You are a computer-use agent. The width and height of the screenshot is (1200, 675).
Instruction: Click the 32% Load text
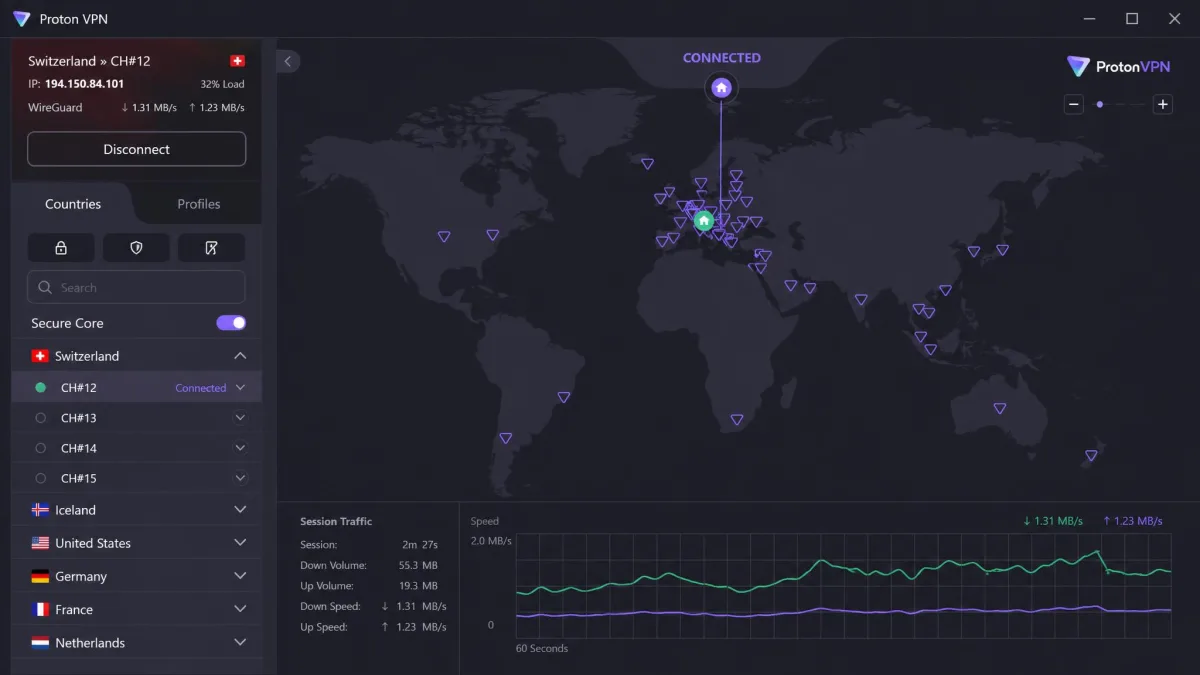click(222, 84)
